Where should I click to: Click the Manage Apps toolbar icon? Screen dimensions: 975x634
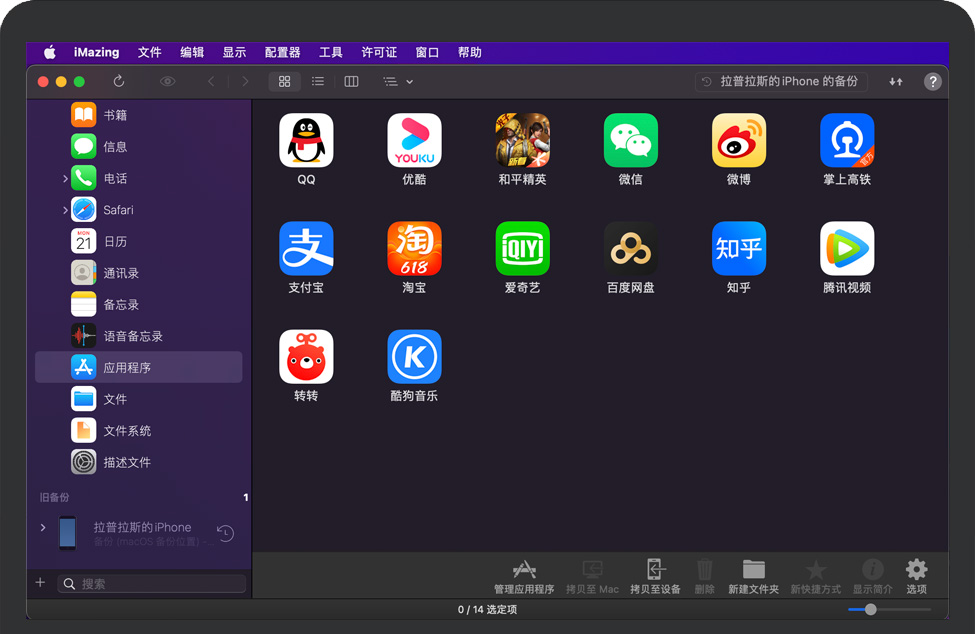(524, 570)
